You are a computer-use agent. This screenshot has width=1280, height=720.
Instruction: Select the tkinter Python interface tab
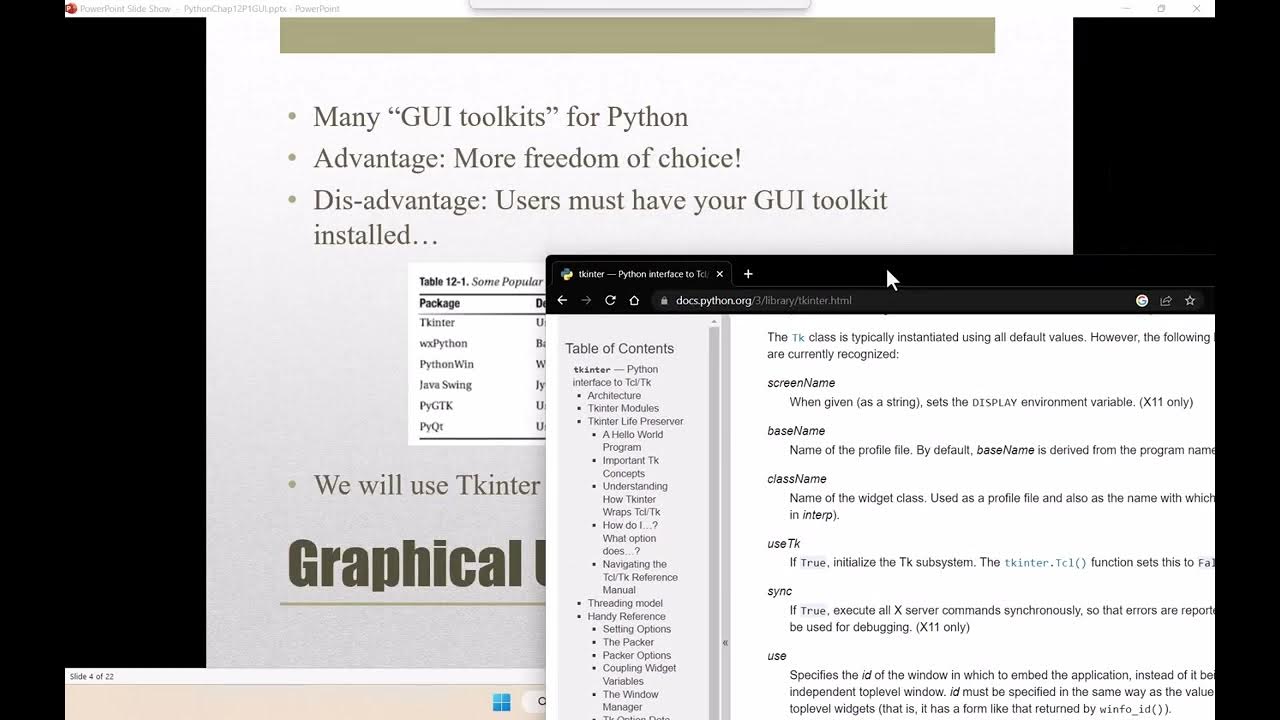click(x=641, y=274)
